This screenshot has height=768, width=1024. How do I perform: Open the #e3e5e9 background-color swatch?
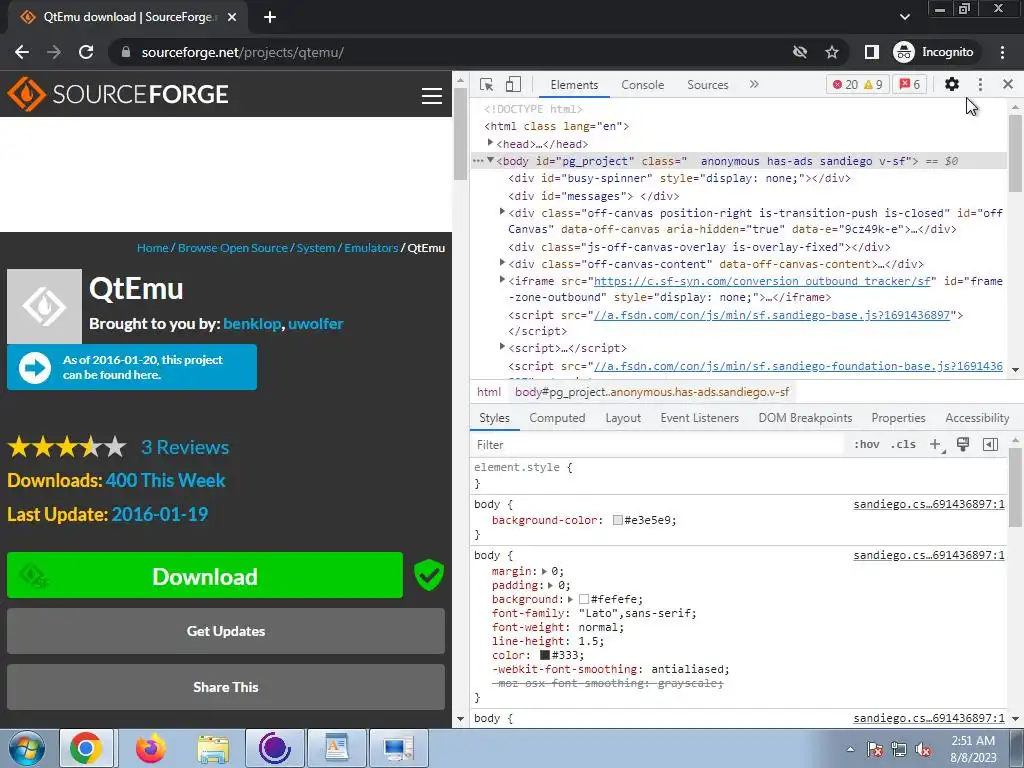[x=617, y=520]
